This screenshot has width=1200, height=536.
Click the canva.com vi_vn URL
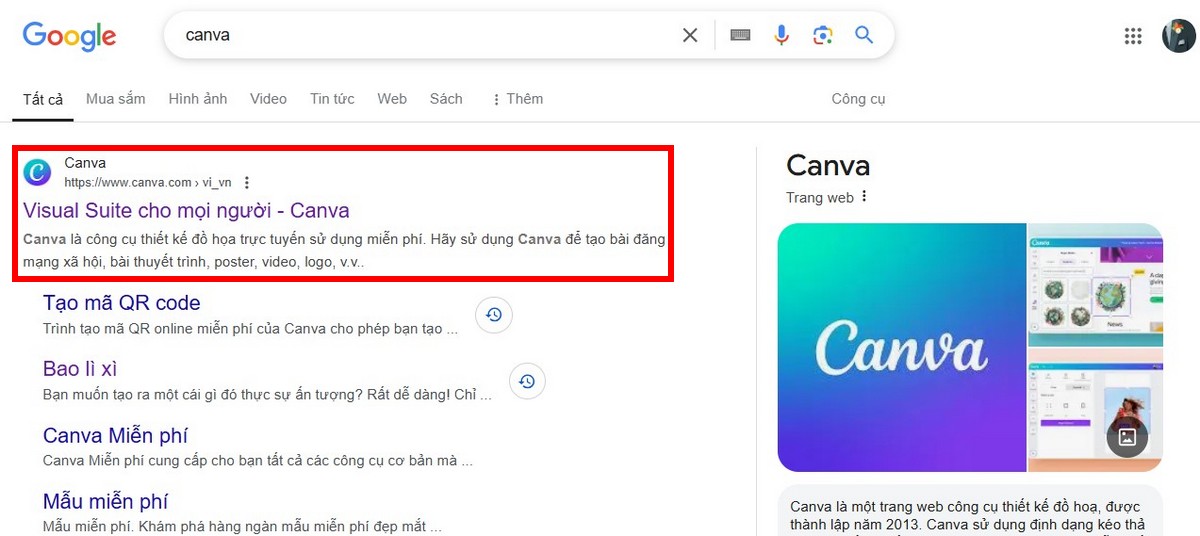(x=148, y=182)
